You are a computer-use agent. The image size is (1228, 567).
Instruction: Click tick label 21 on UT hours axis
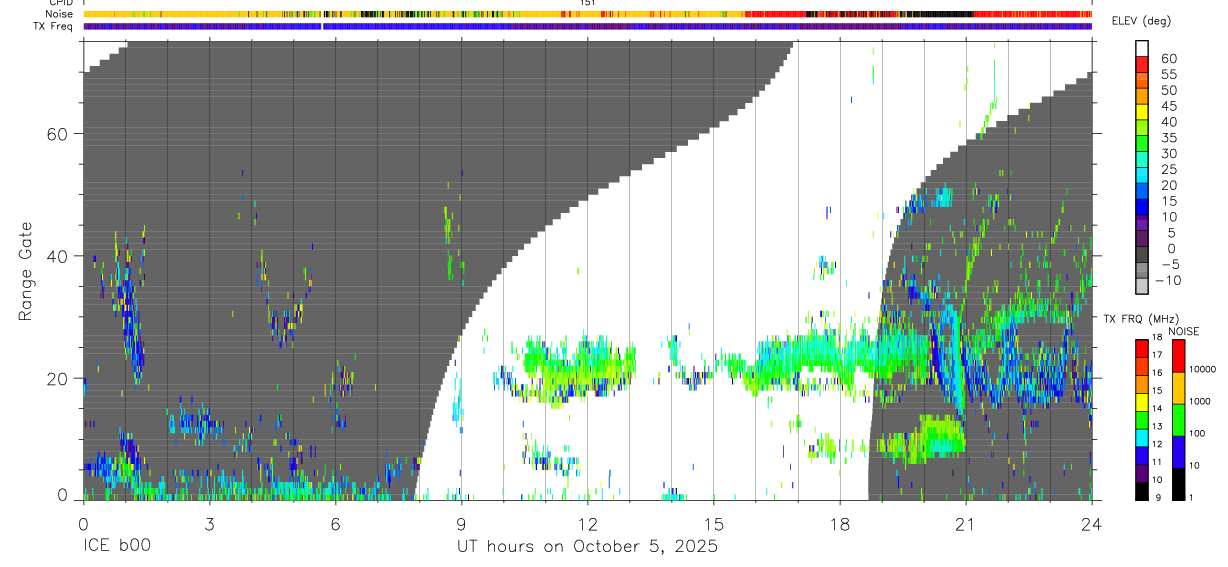[965, 524]
